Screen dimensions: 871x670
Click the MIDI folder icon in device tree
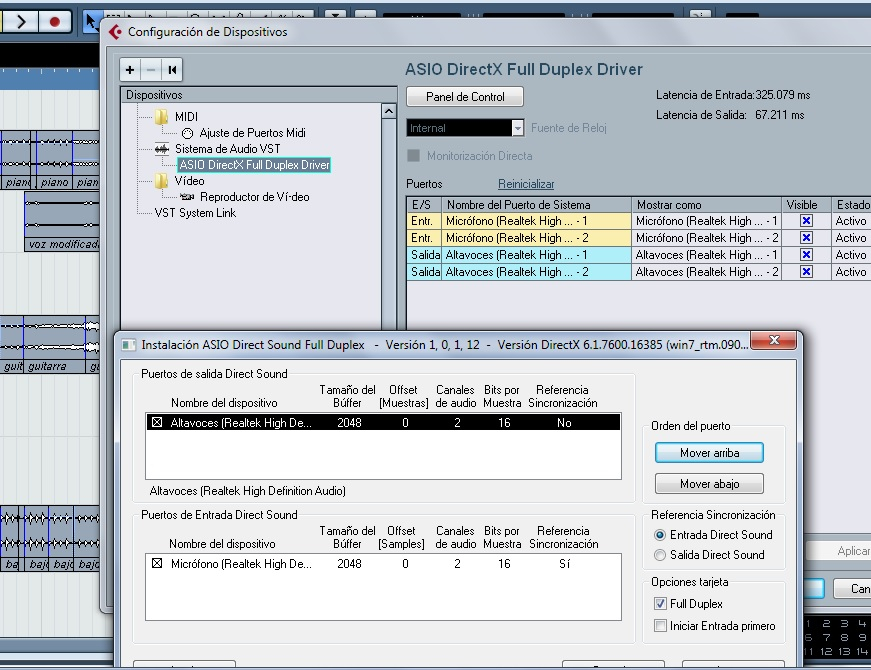coord(161,117)
